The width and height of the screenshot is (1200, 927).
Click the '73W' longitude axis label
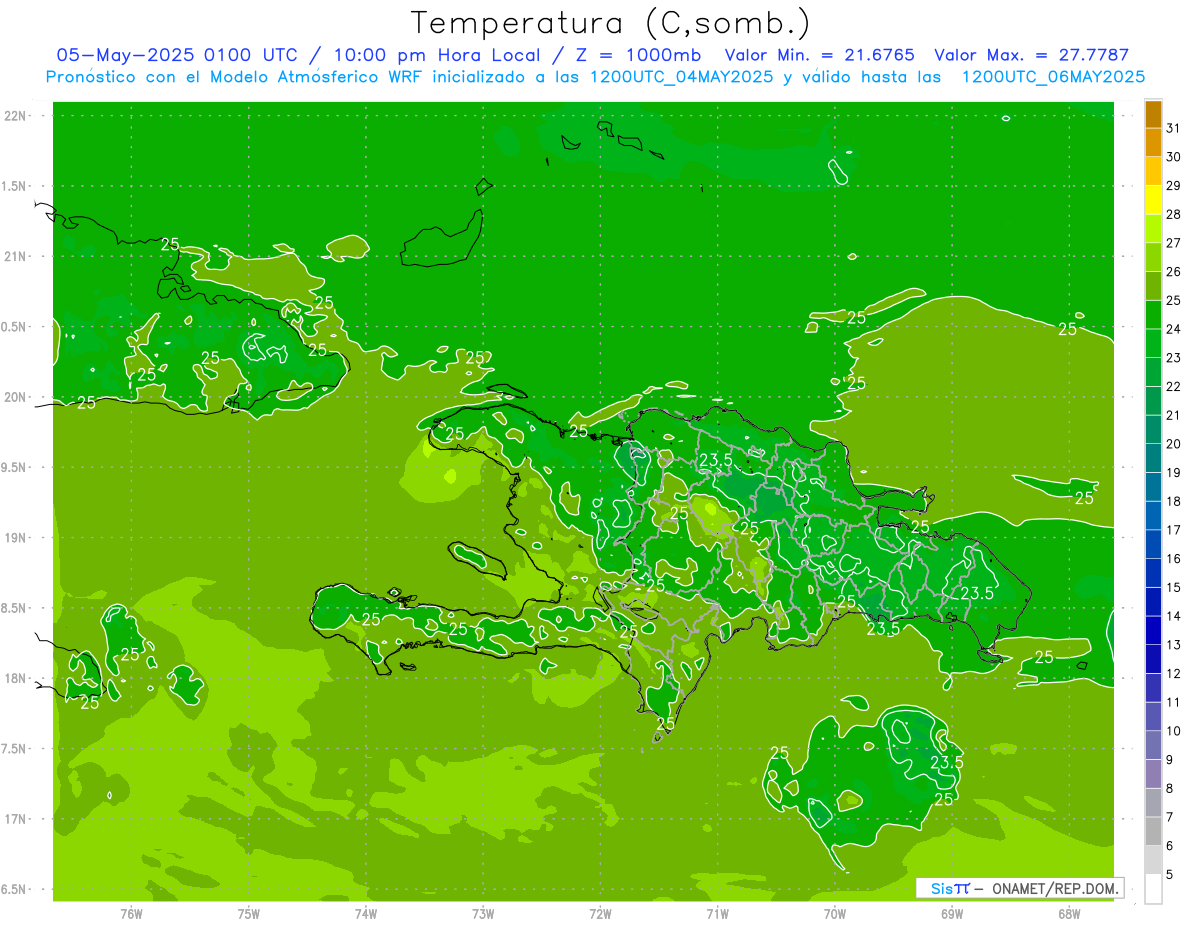tap(483, 913)
